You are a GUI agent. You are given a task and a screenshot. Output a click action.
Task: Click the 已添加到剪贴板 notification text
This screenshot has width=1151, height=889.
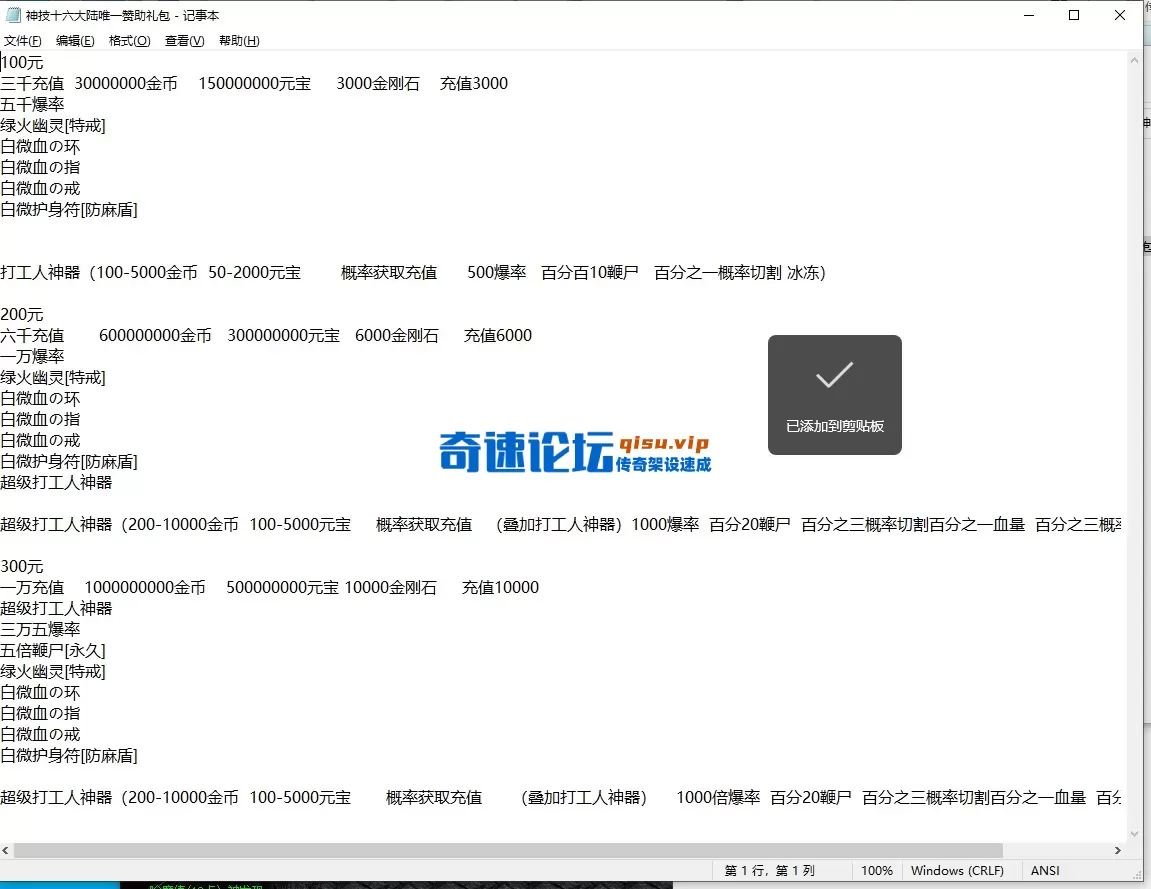(835, 426)
